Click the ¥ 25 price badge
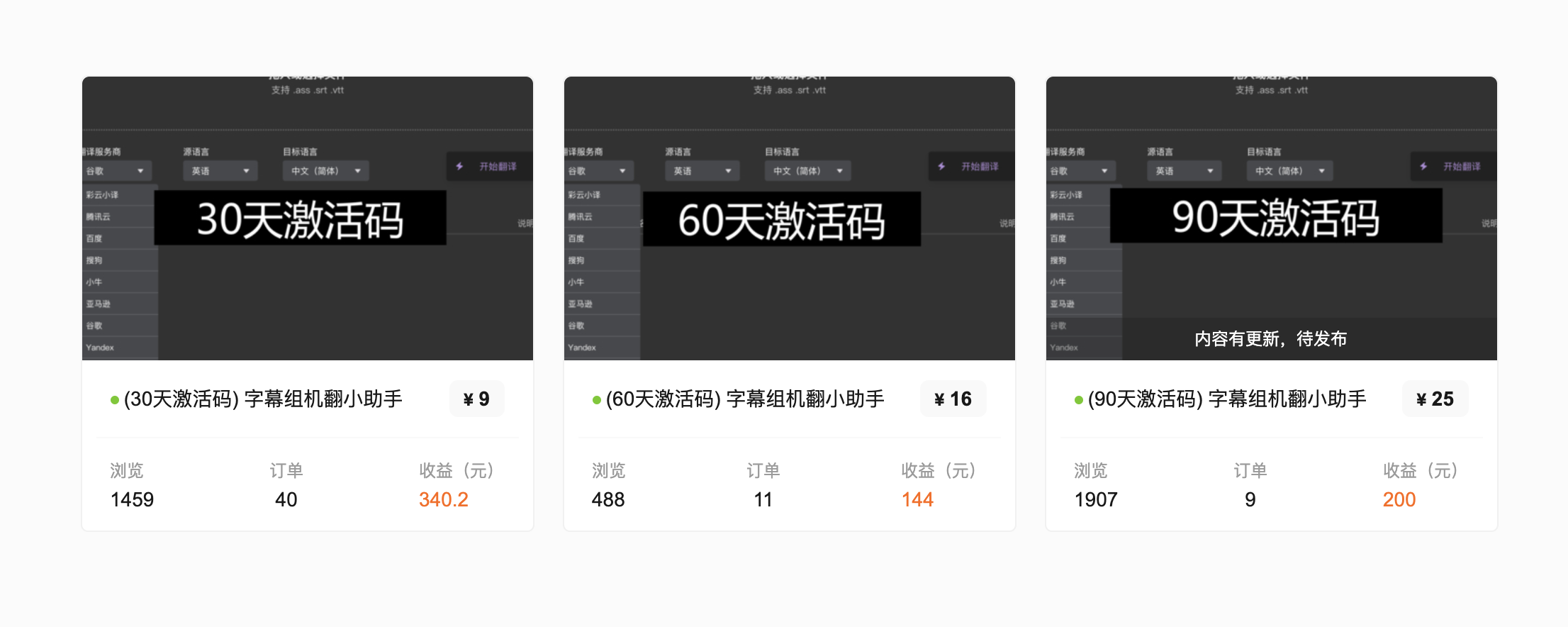 1435,399
